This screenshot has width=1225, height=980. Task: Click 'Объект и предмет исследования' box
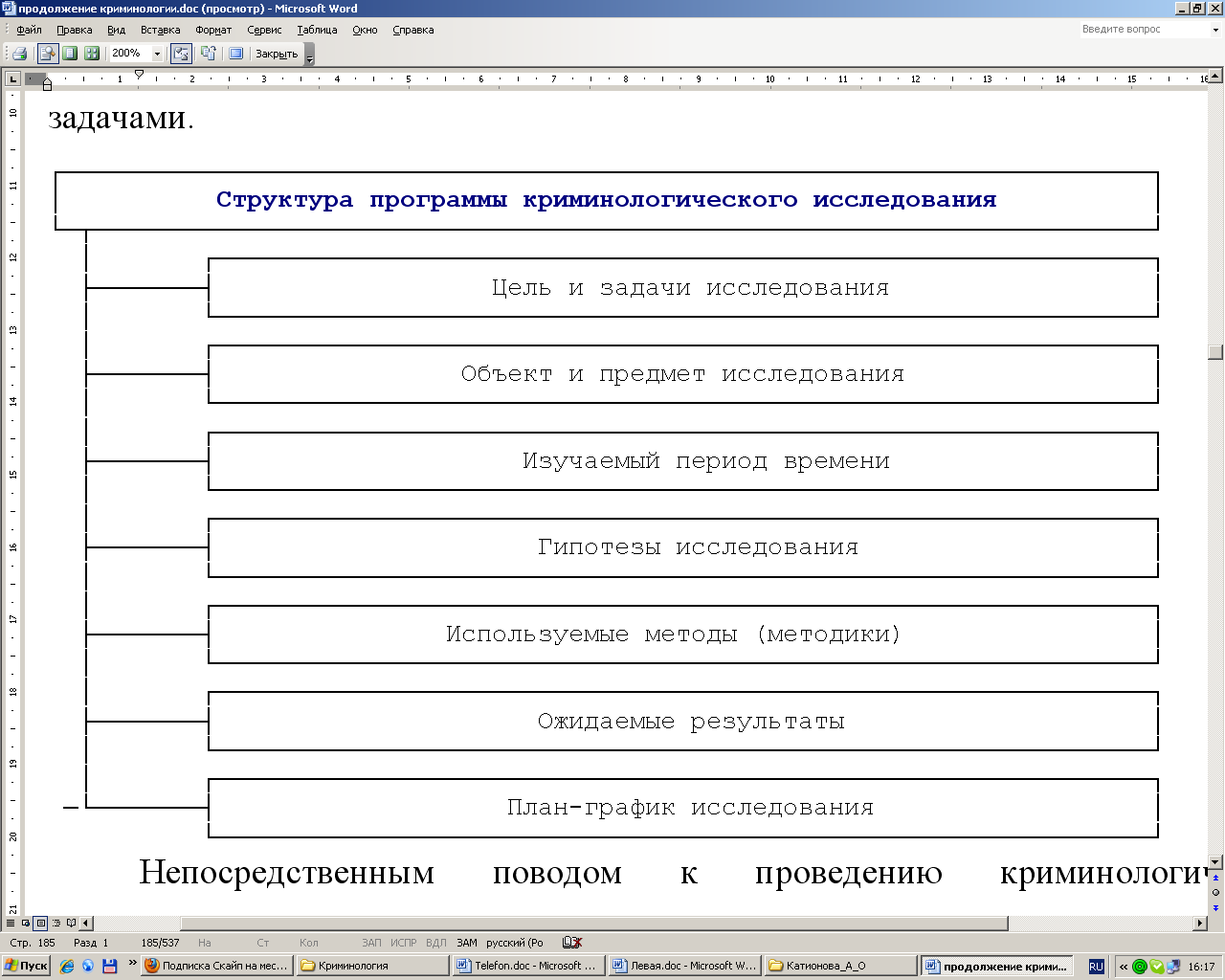coord(683,374)
